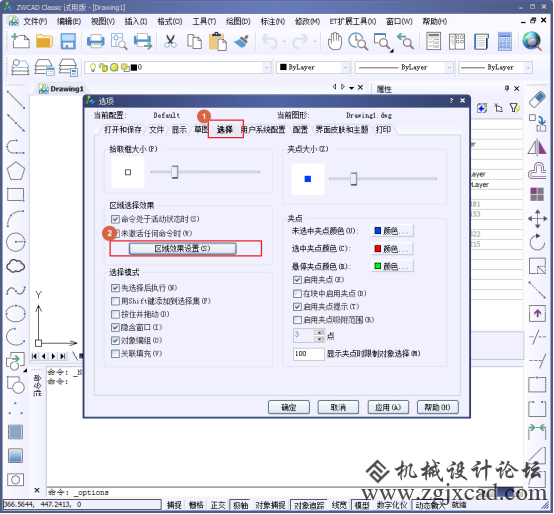Select the Ellipse tool
The image size is (554, 514).
coord(16,313)
